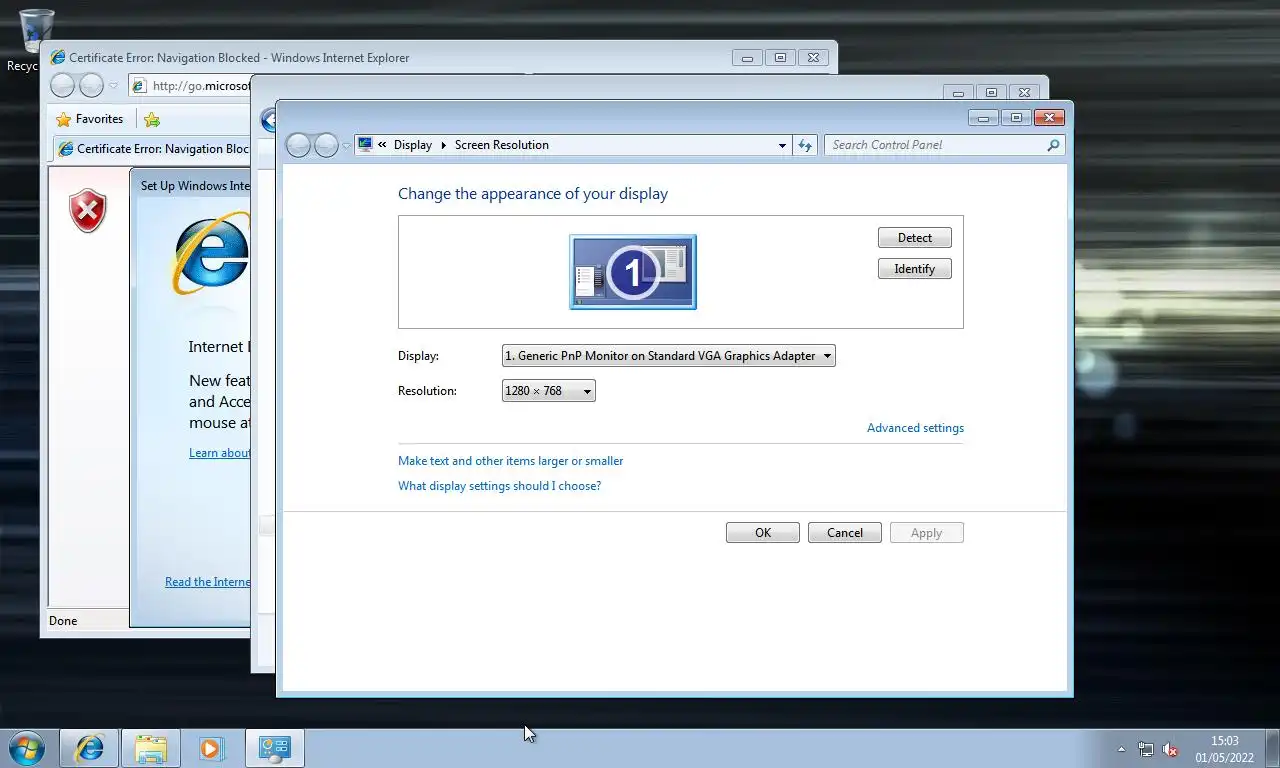This screenshot has width=1280, height=768.
Task: Minimize the Internet Explorer window
Action: [747, 58]
